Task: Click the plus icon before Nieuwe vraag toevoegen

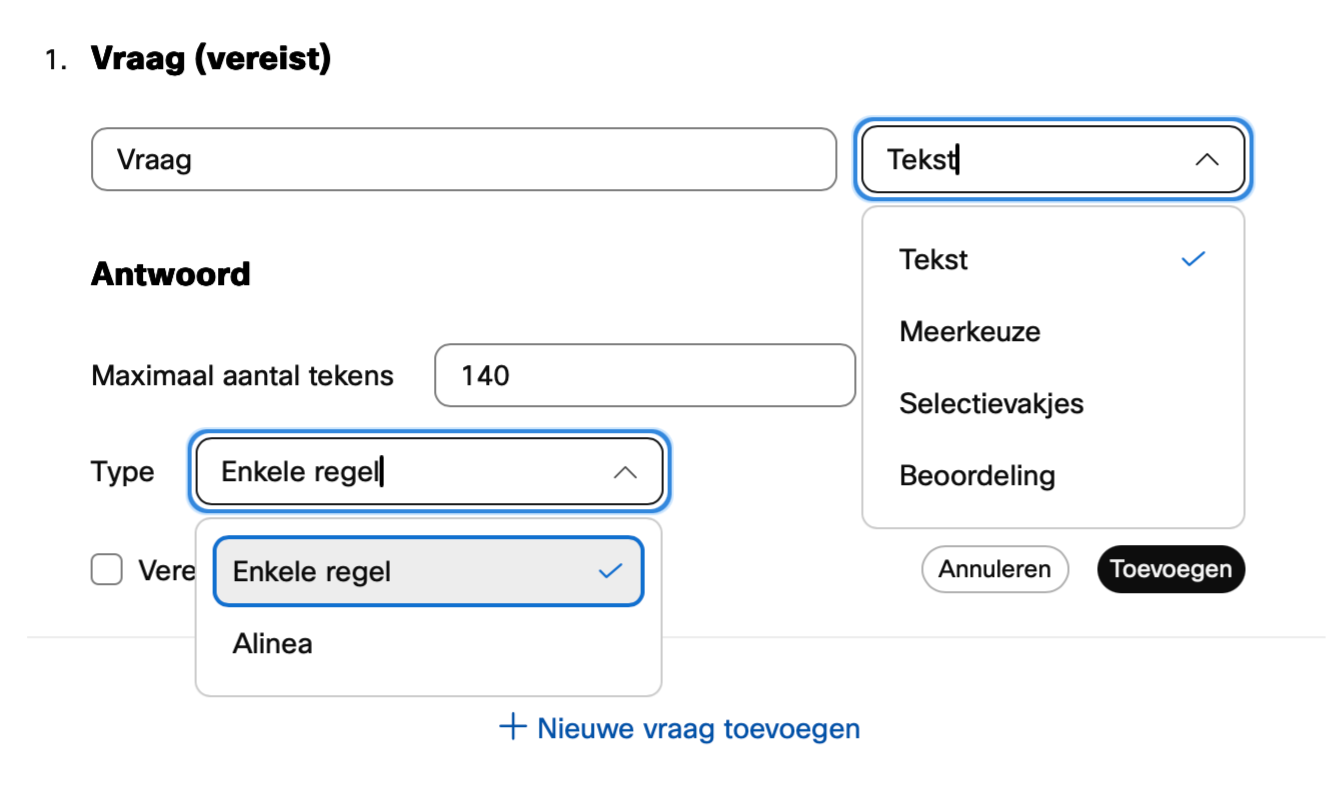Action: (513, 728)
